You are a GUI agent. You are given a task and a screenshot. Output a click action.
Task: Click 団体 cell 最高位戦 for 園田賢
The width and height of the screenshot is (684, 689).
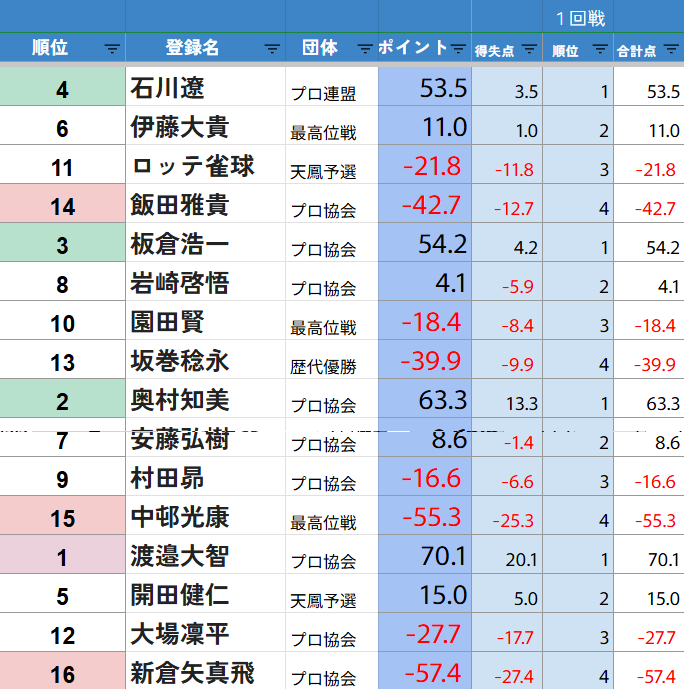click(x=332, y=321)
